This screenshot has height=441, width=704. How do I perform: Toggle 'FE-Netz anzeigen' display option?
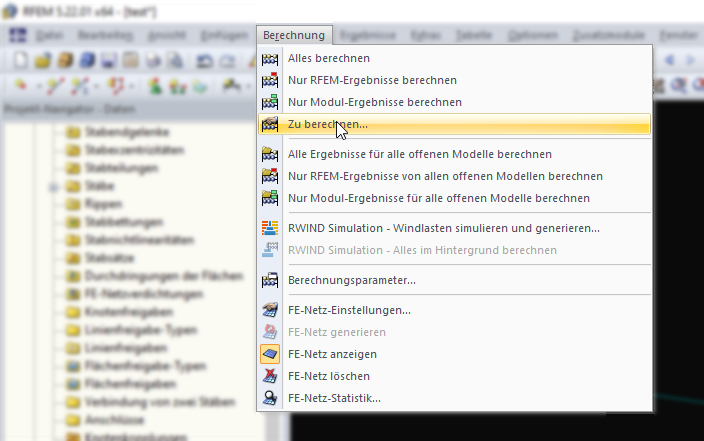coord(454,354)
